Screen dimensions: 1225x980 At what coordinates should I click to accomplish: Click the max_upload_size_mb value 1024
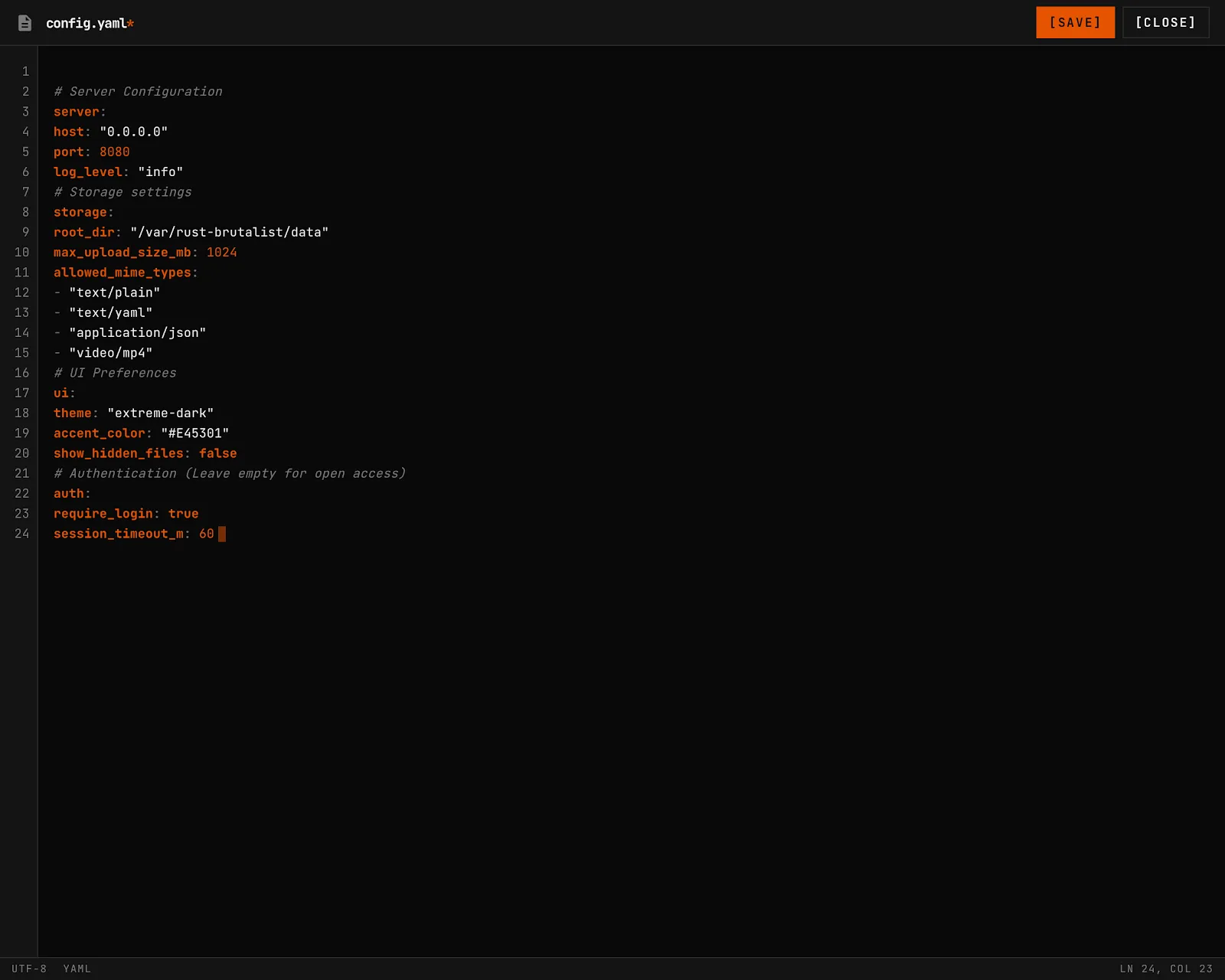click(221, 252)
